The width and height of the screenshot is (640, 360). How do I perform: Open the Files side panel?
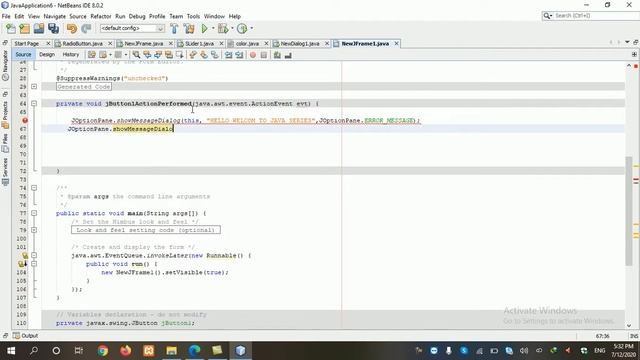click(x=5, y=143)
